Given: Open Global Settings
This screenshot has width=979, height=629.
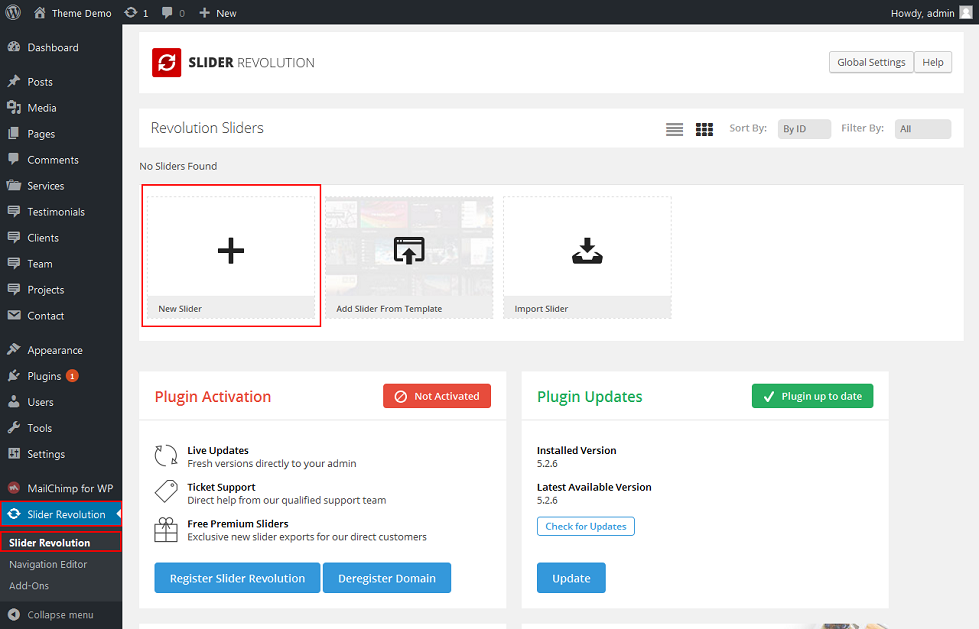Looking at the screenshot, I should coord(871,62).
